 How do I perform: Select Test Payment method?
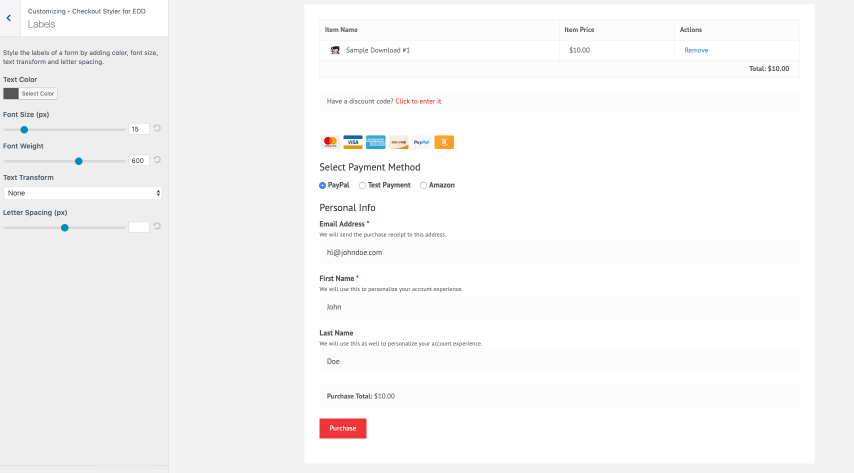click(362, 185)
